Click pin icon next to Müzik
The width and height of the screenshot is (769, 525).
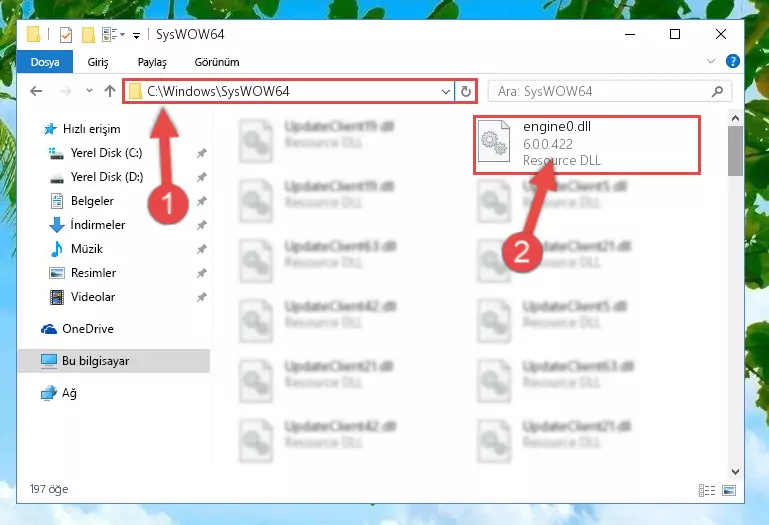coord(201,249)
